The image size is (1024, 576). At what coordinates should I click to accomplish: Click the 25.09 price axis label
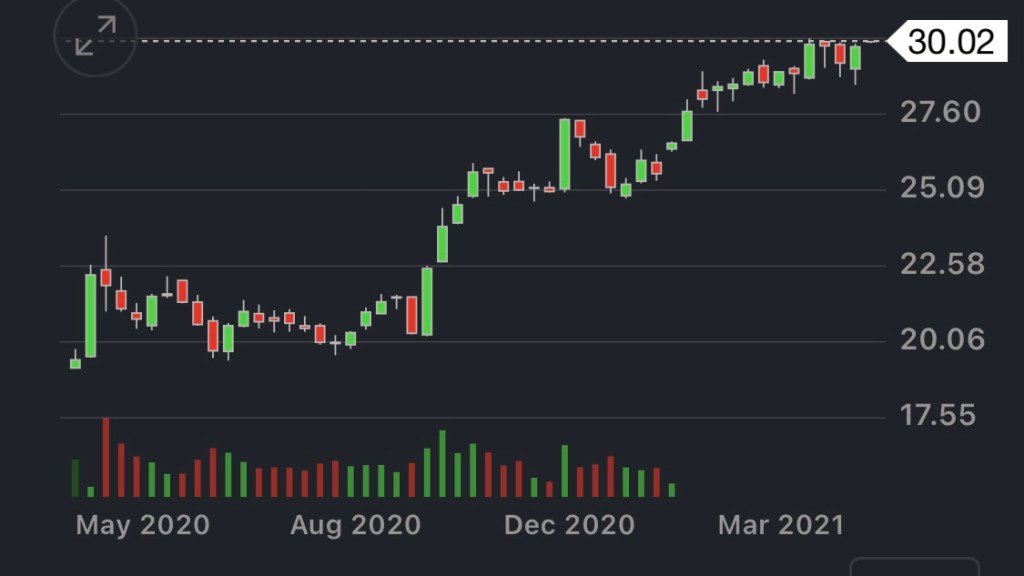click(x=940, y=188)
